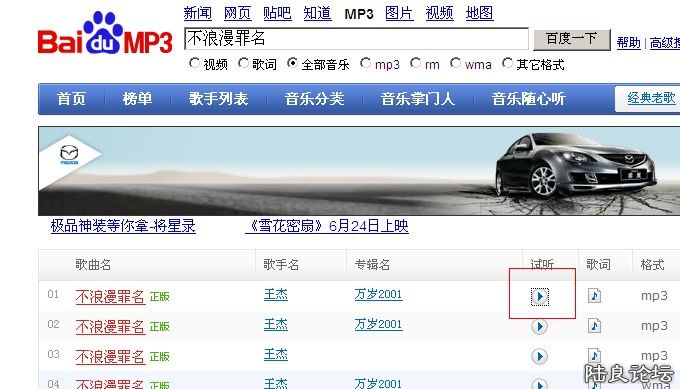
Task: Click the 《雪花密扇》6月24日上映 link
Action: point(327,226)
